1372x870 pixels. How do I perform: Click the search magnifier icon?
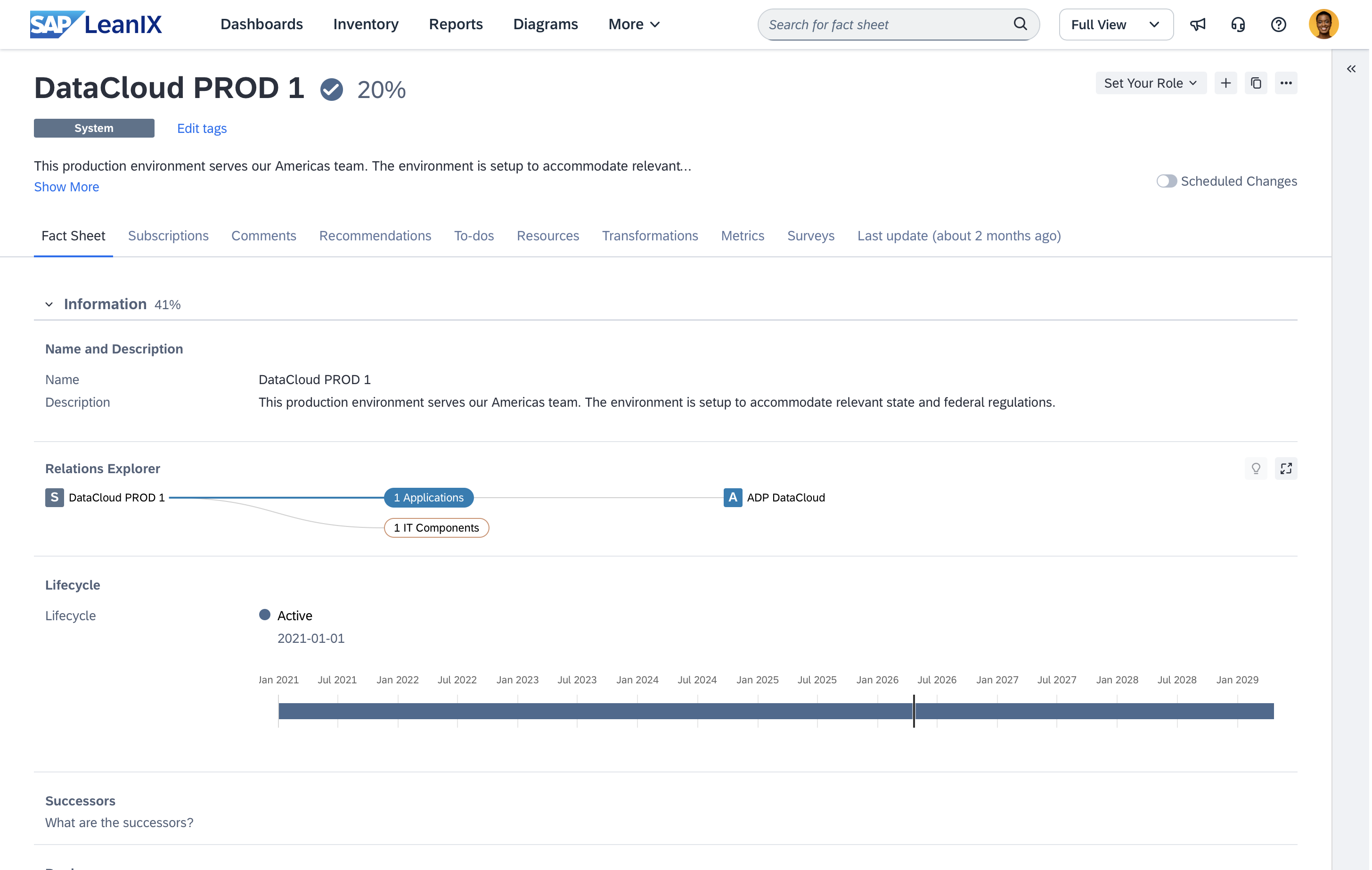point(1021,24)
